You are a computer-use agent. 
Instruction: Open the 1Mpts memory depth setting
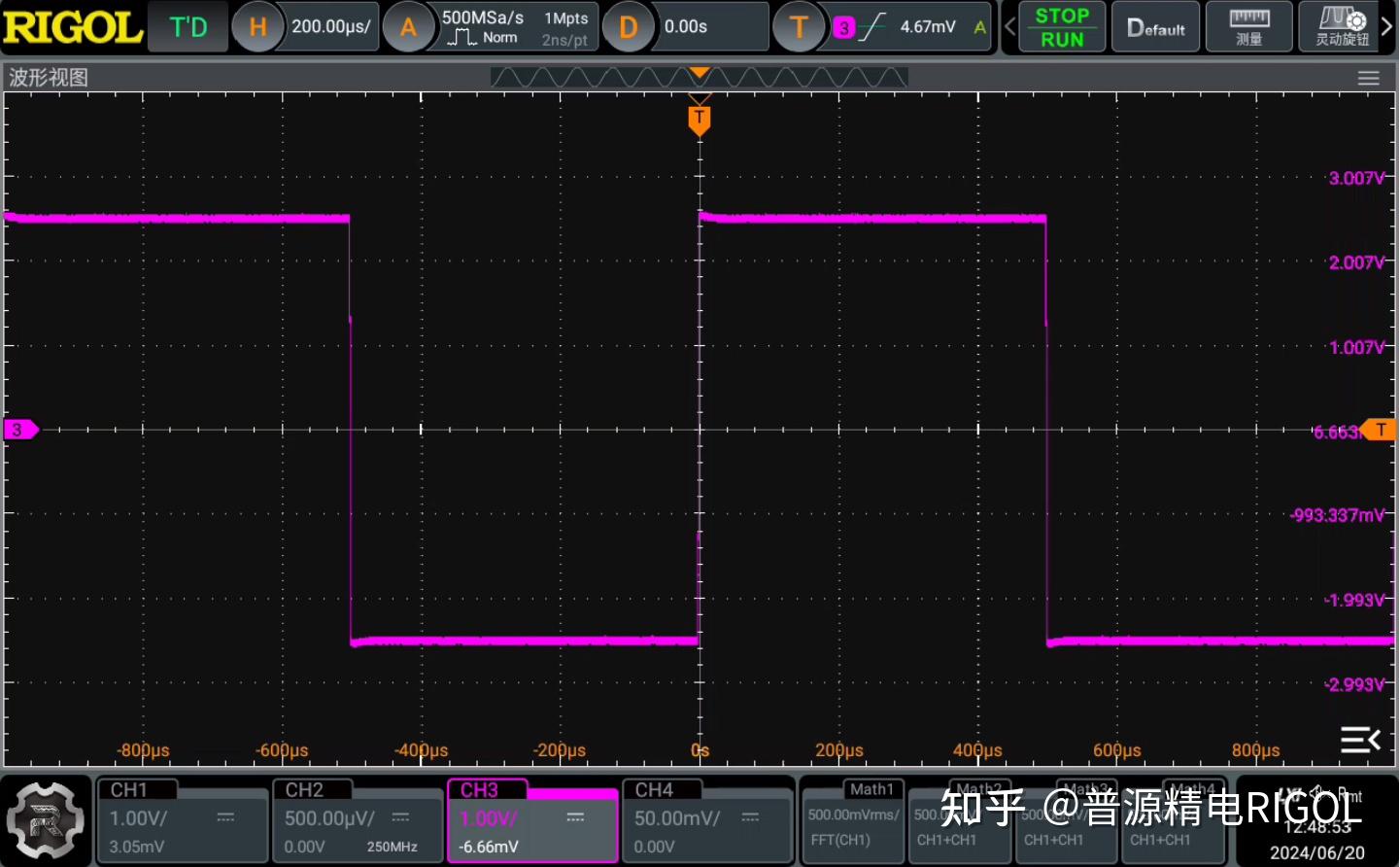click(566, 18)
